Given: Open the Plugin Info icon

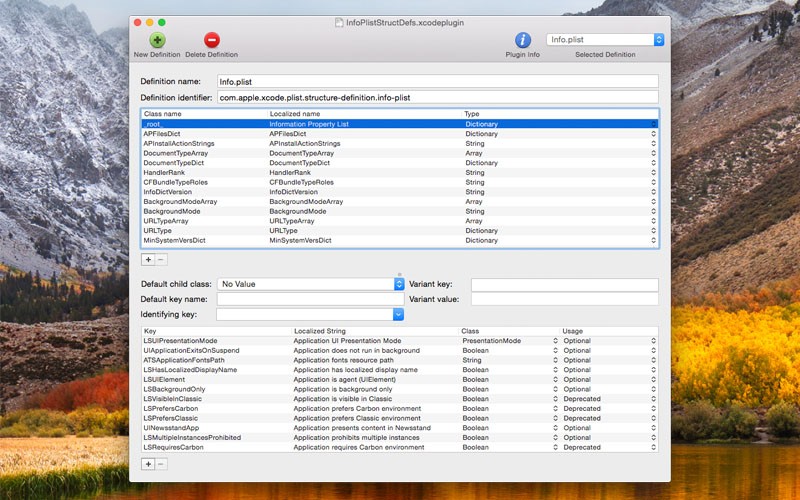Looking at the screenshot, I should click(522, 40).
